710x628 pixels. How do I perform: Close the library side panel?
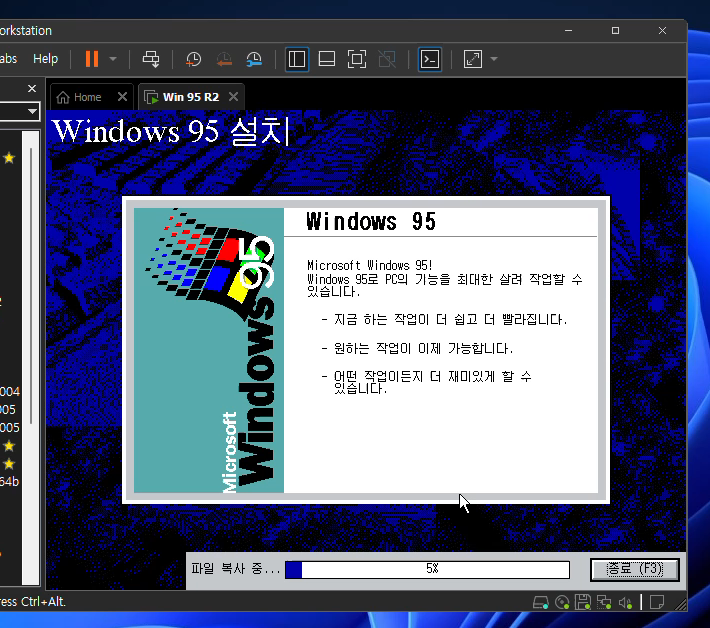(x=32, y=89)
